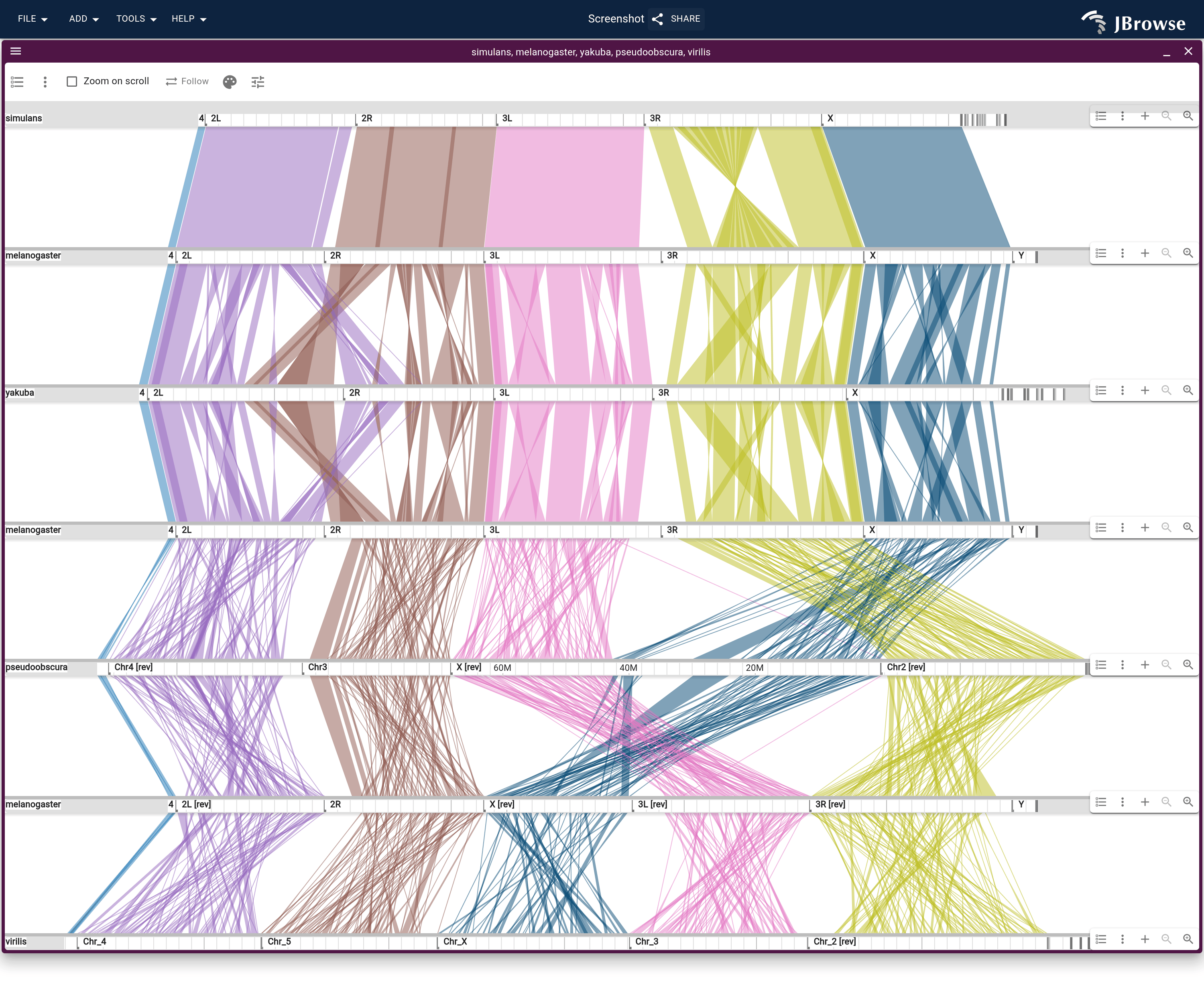The image size is (1204, 995).
Task: Zoom in on the virilis row
Action: click(x=1188, y=939)
